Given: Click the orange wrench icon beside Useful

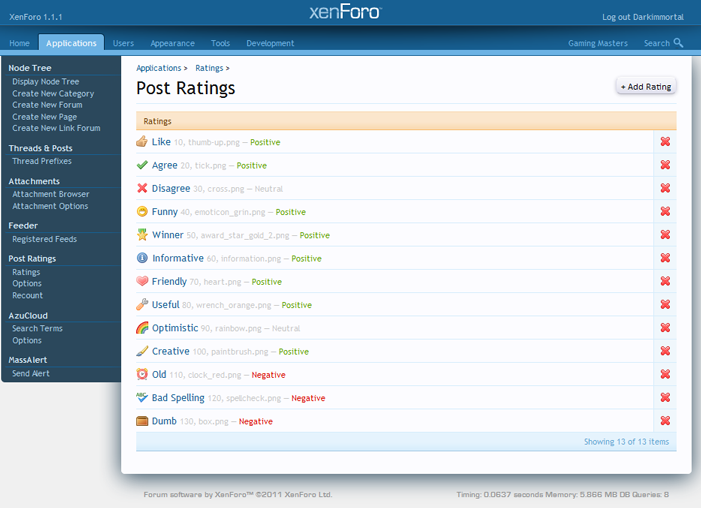Looking at the screenshot, I should [x=142, y=305].
